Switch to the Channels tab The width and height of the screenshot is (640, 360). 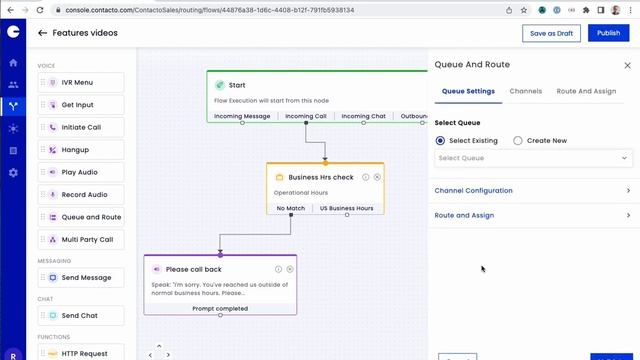pyautogui.click(x=526, y=91)
